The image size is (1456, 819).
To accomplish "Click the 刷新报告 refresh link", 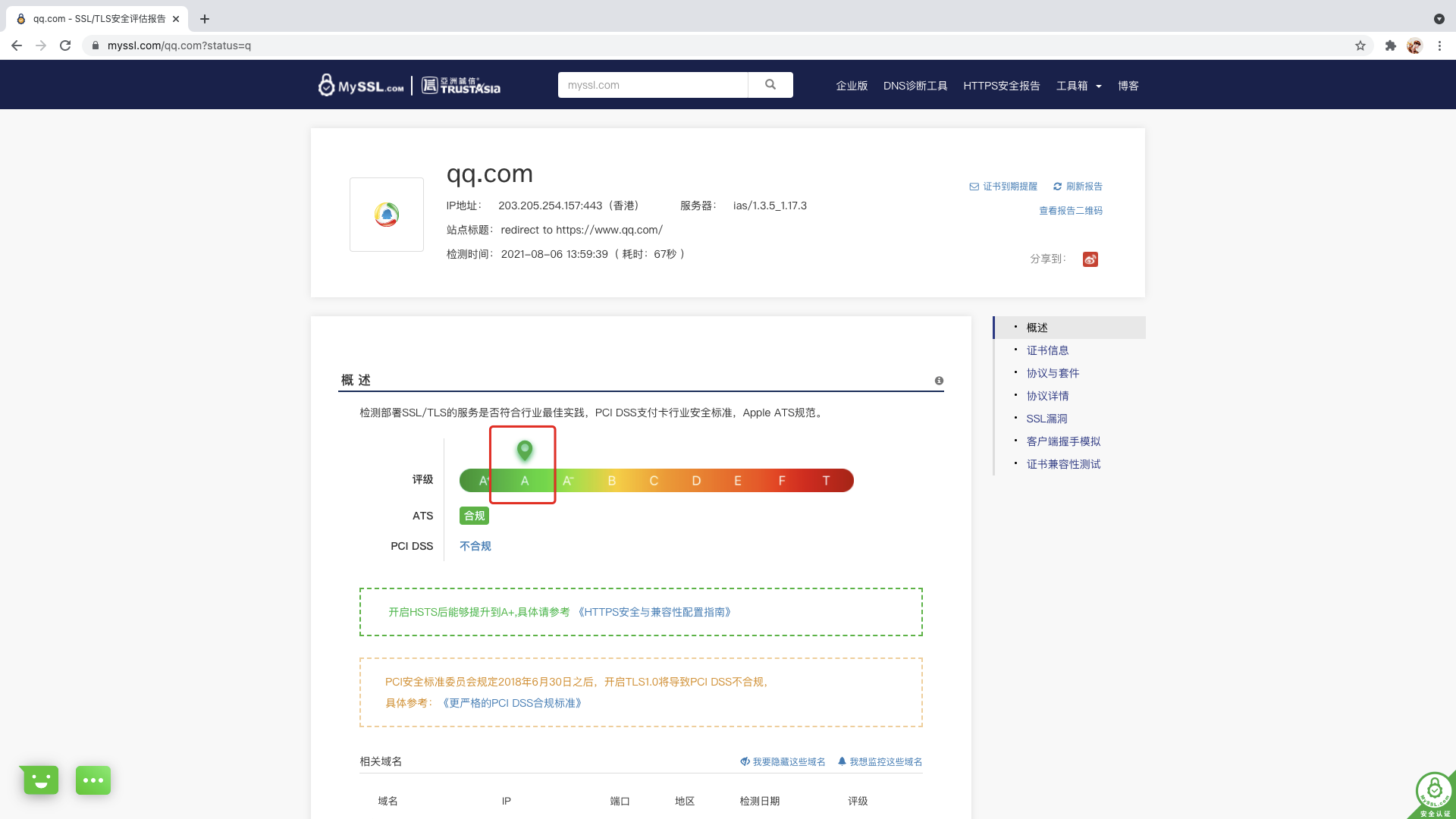I will point(1078,187).
